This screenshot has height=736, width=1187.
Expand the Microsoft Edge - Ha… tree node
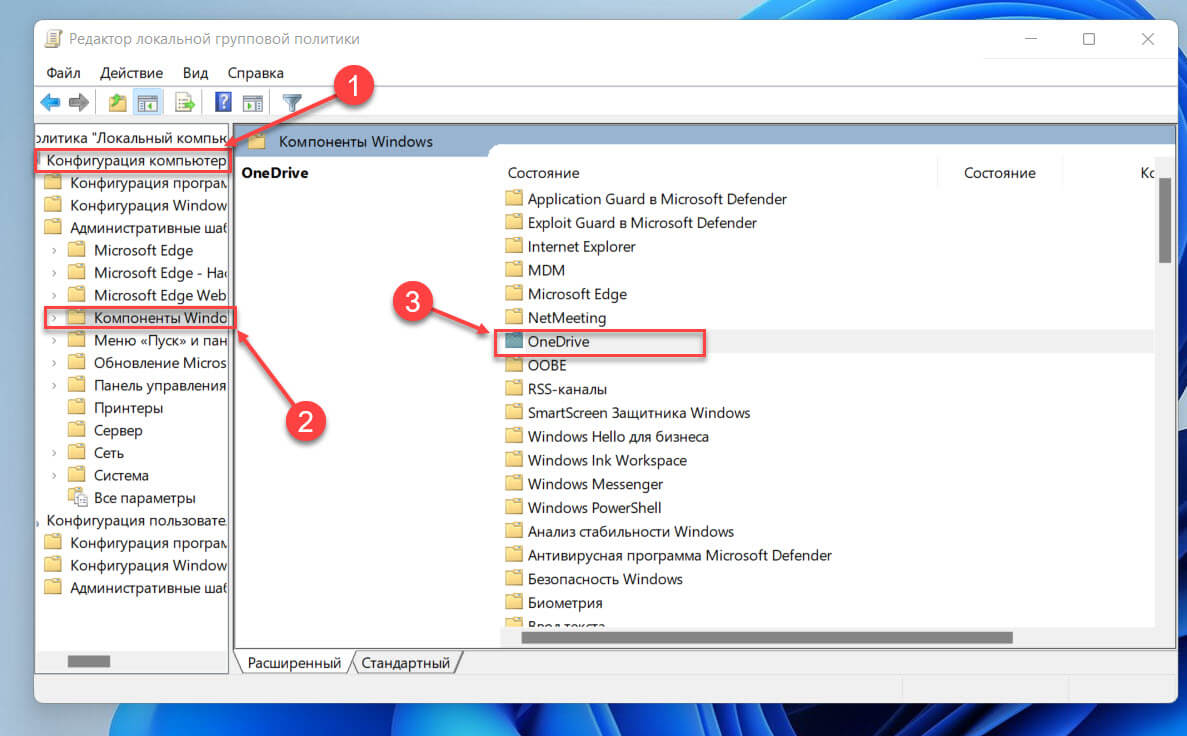point(54,273)
